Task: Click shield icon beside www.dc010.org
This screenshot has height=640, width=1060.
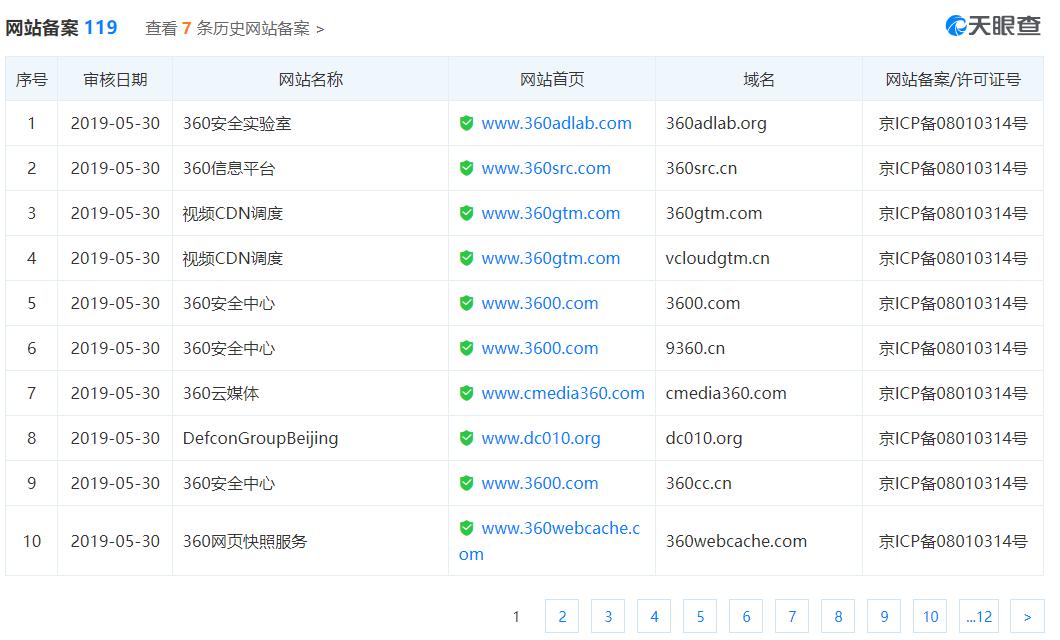Action: click(x=466, y=438)
